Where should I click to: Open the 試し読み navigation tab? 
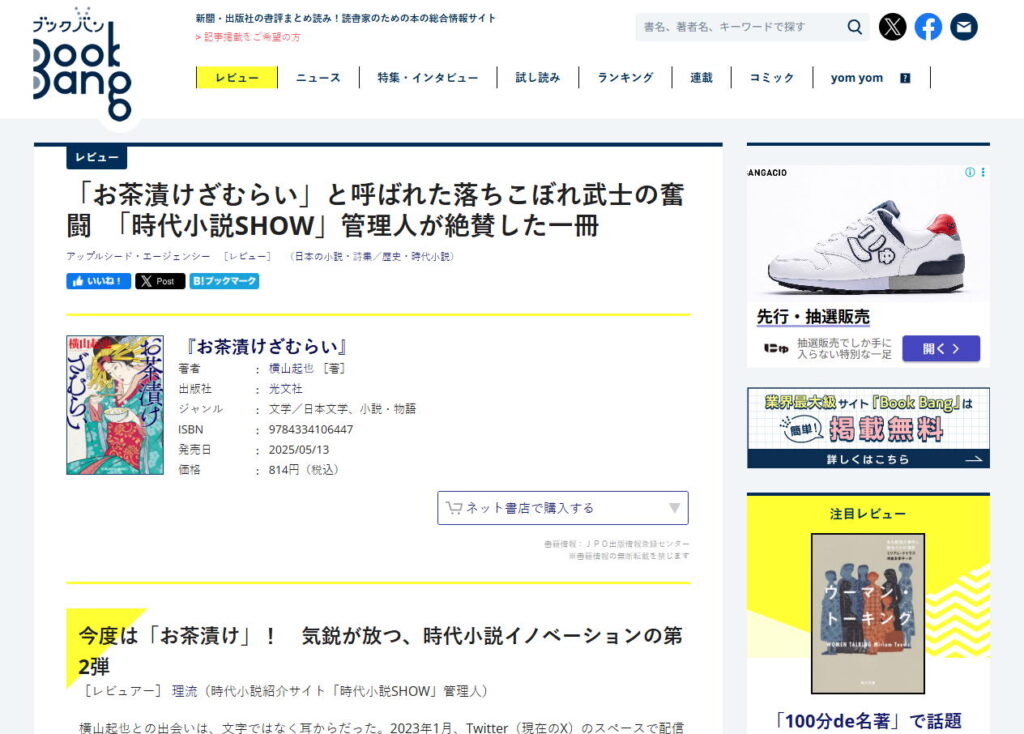(x=537, y=77)
